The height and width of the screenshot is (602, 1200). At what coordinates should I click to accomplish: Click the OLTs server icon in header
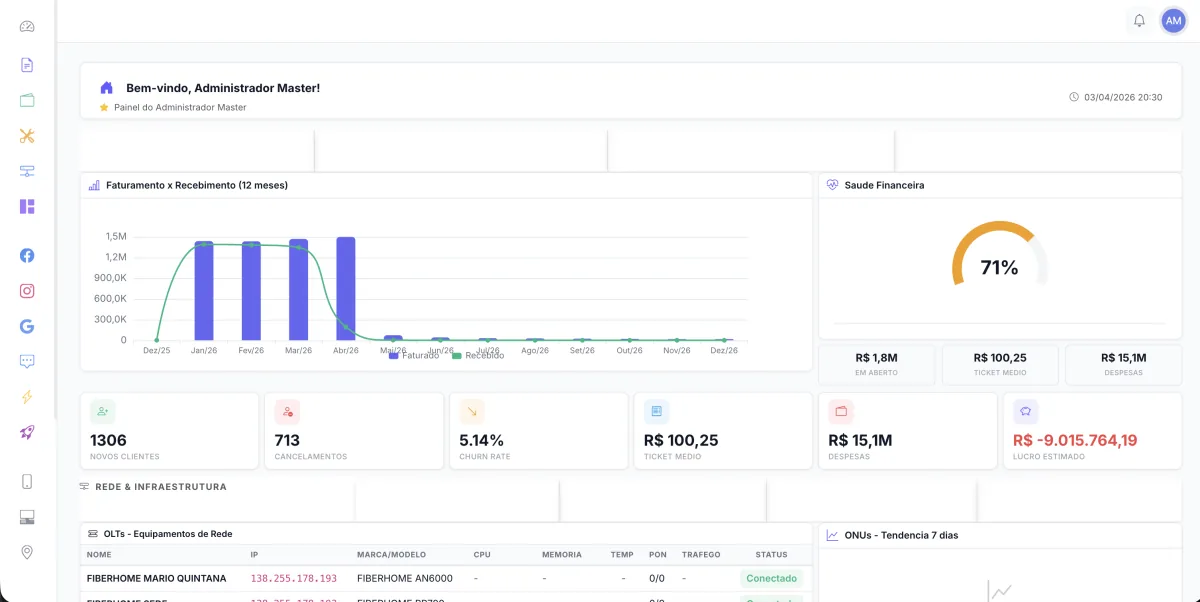click(93, 534)
